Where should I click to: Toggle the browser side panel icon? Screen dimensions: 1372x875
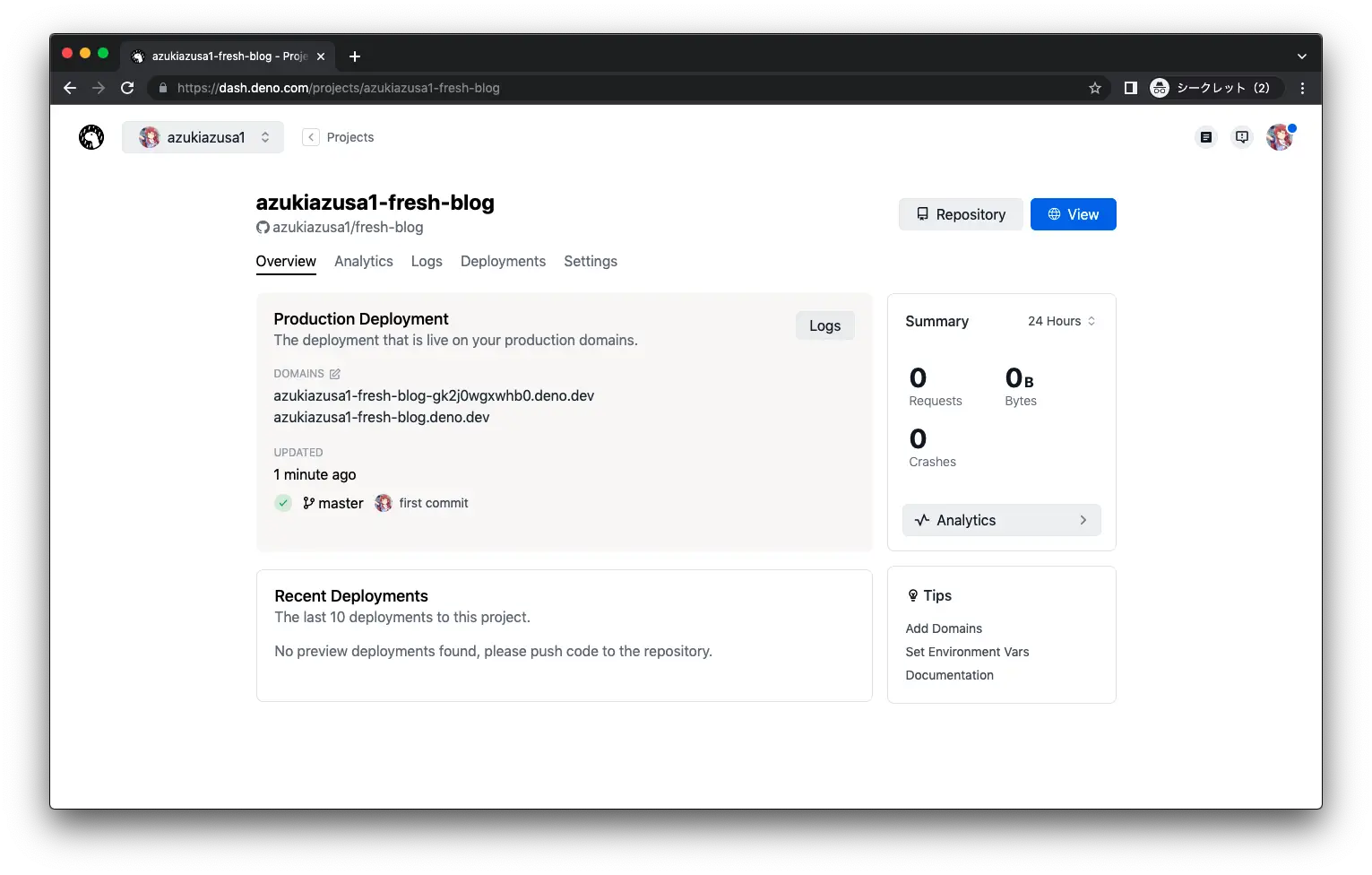[x=1131, y=88]
